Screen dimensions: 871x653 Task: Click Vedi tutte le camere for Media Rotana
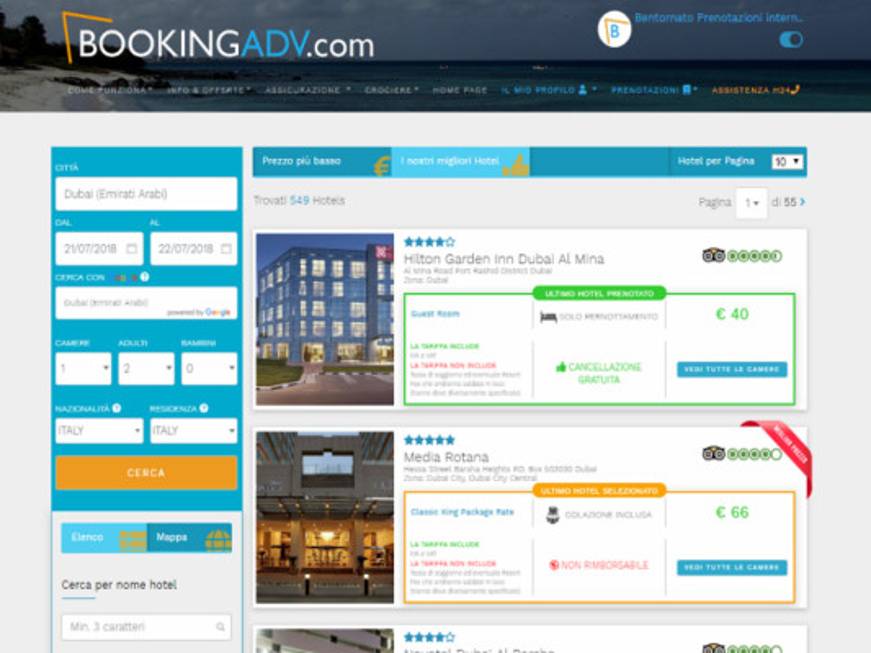732,567
